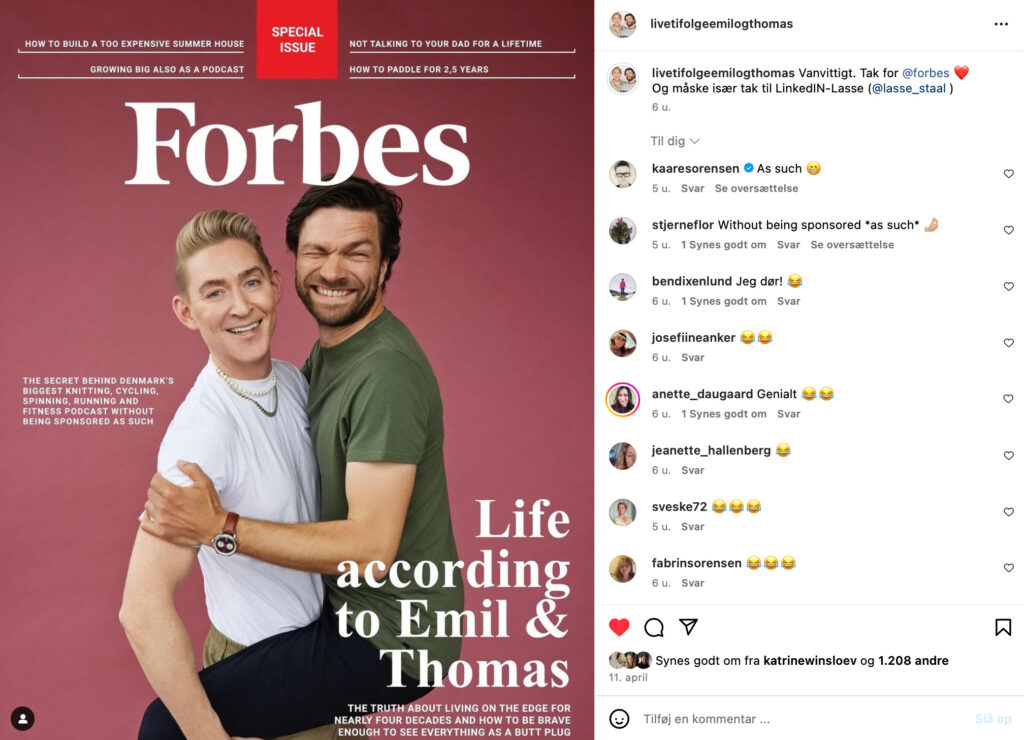Show translation for kaaresorensen's comment

pyautogui.click(x=756, y=188)
